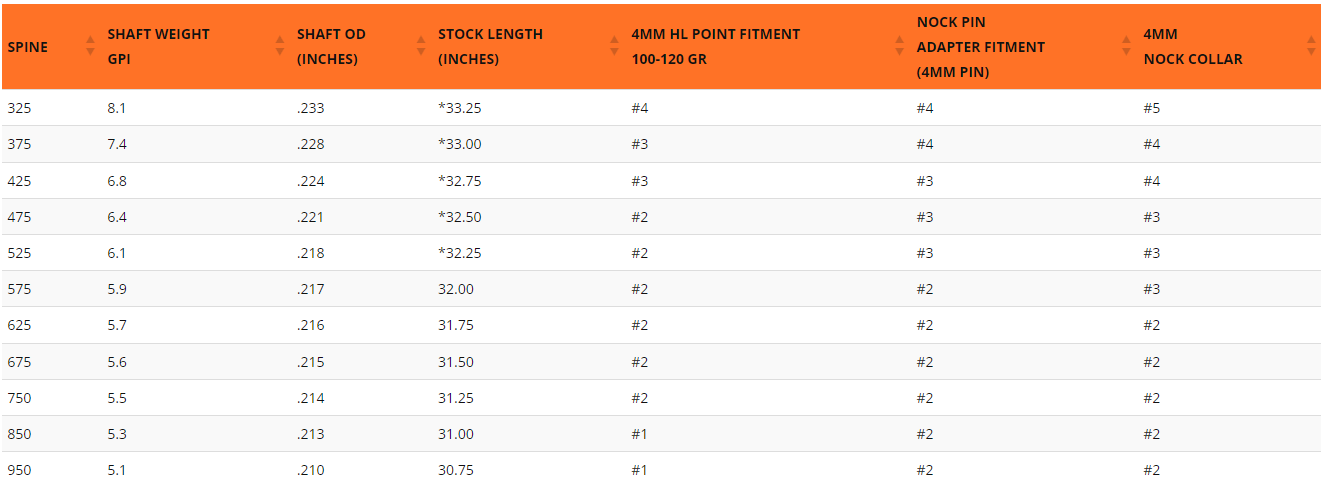Click the STOCK LENGTH (INCHES) header text
1322x496 pixels.
point(490,47)
